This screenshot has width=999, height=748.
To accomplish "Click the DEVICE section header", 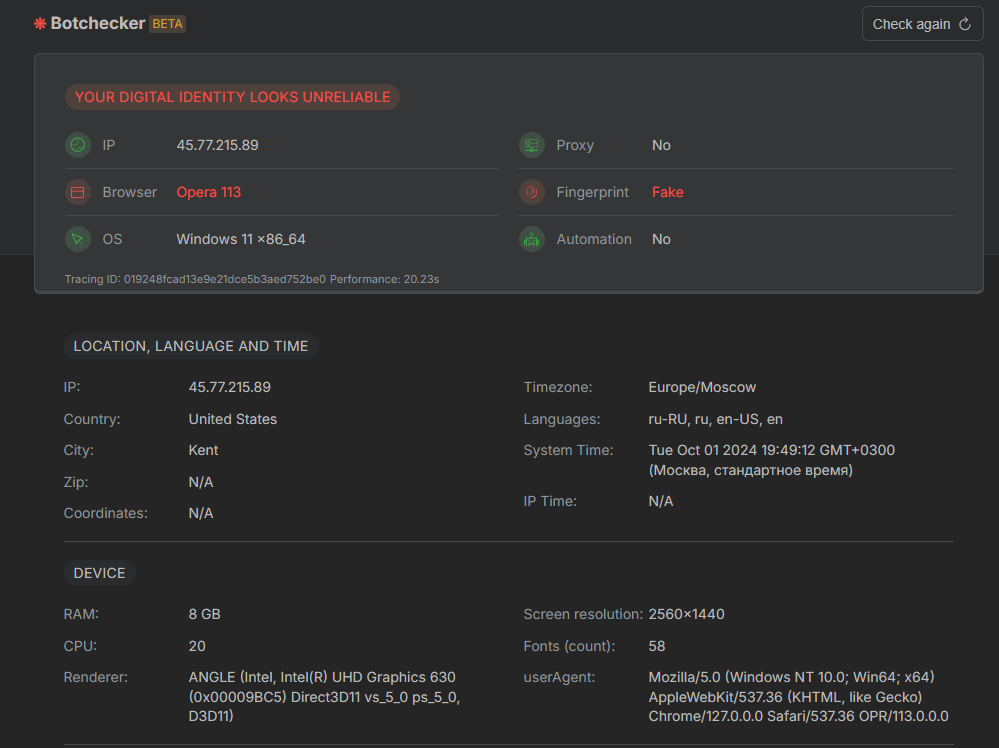I will [x=99, y=573].
